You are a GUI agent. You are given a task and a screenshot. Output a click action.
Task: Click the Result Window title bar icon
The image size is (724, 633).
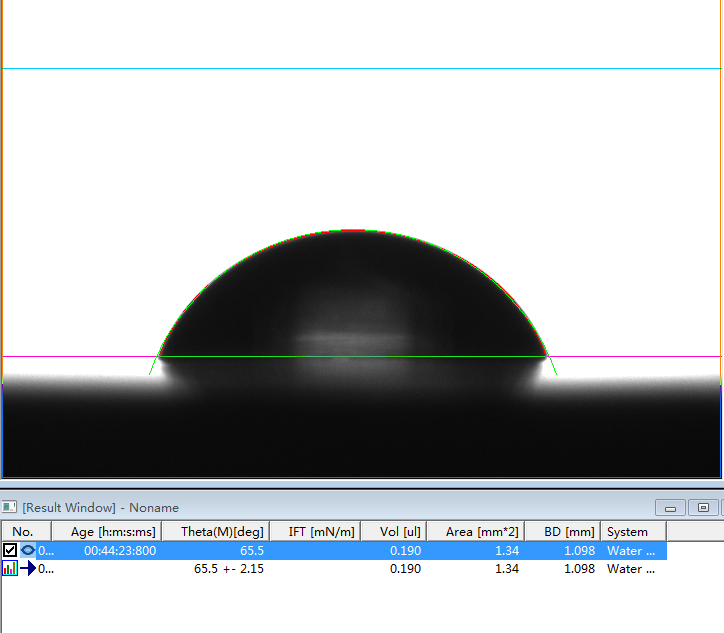click(x=10, y=508)
